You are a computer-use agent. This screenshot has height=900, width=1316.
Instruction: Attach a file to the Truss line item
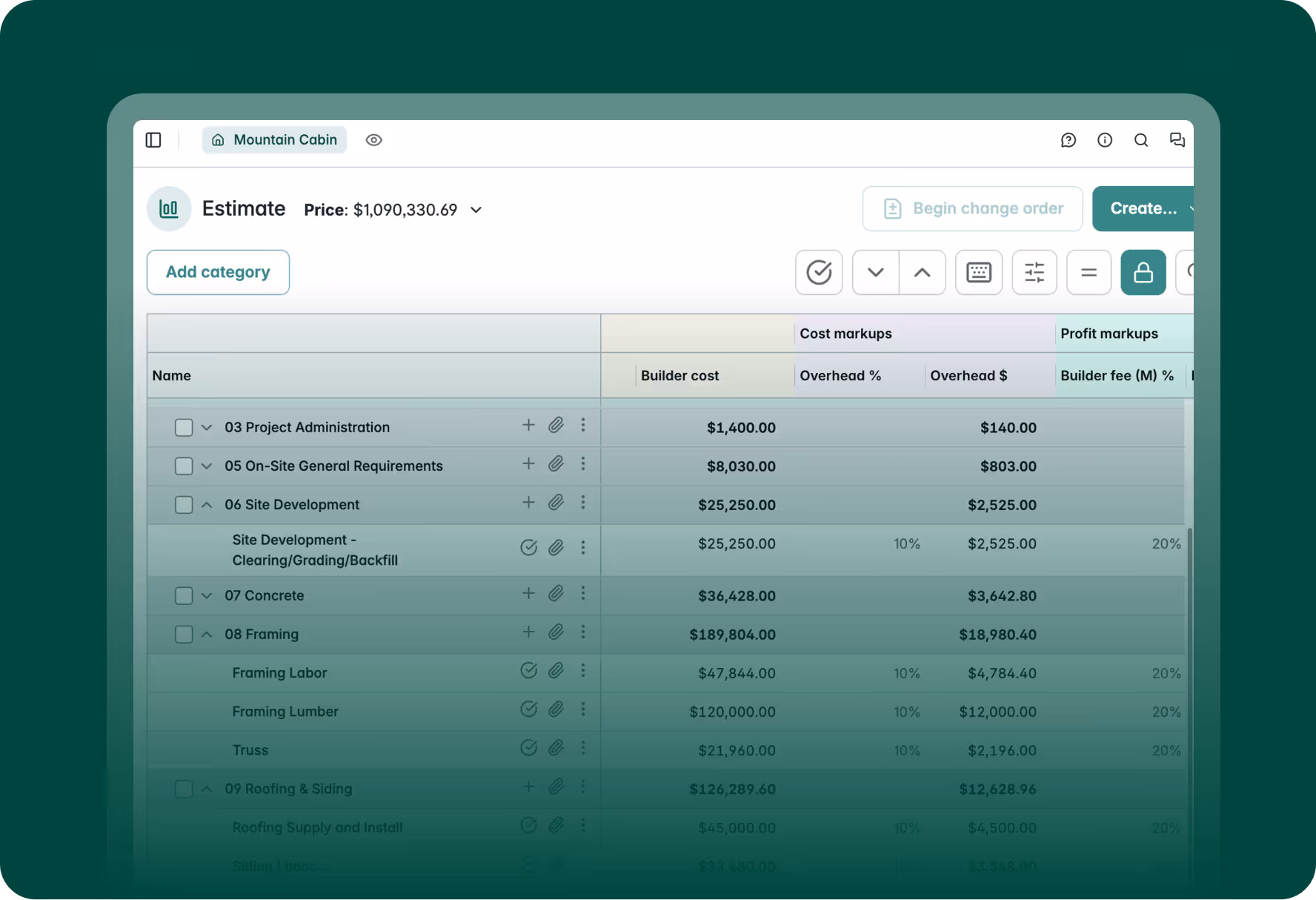[x=556, y=748]
